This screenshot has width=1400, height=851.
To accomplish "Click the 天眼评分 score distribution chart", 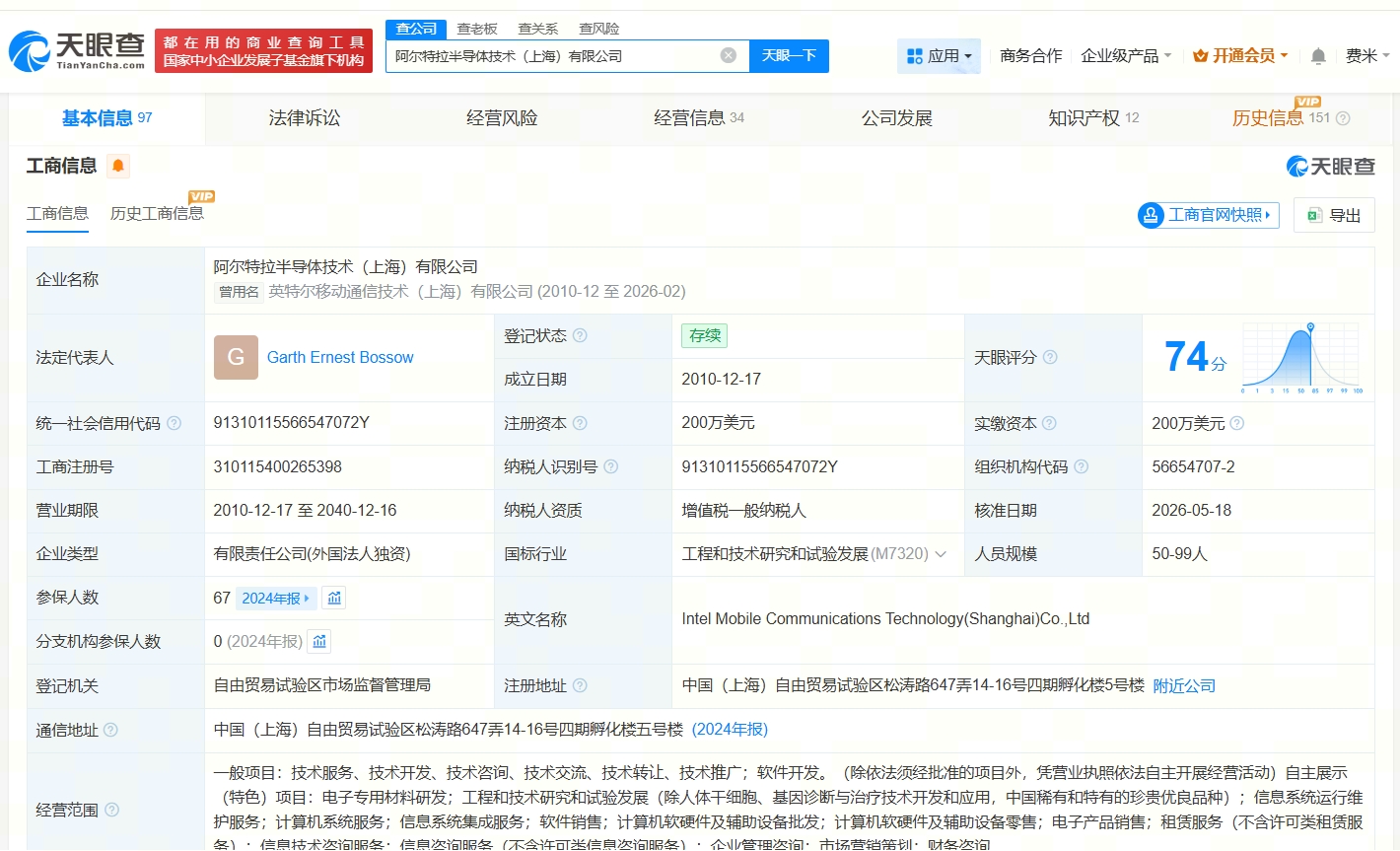I will [1302, 357].
